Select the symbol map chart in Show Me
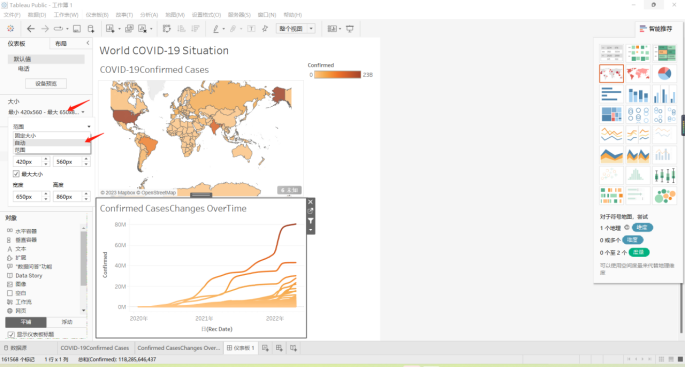The height and width of the screenshot is (368, 686). pyautogui.click(x=611, y=74)
